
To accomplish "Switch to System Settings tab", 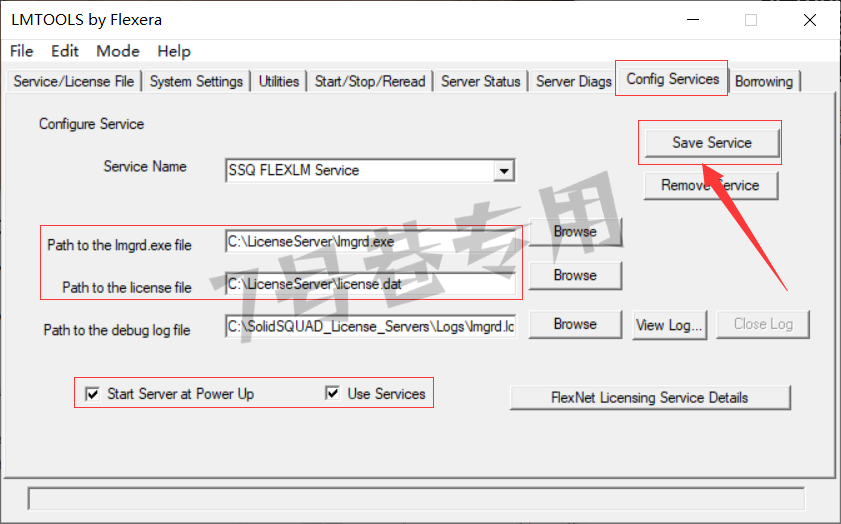I will (196, 82).
